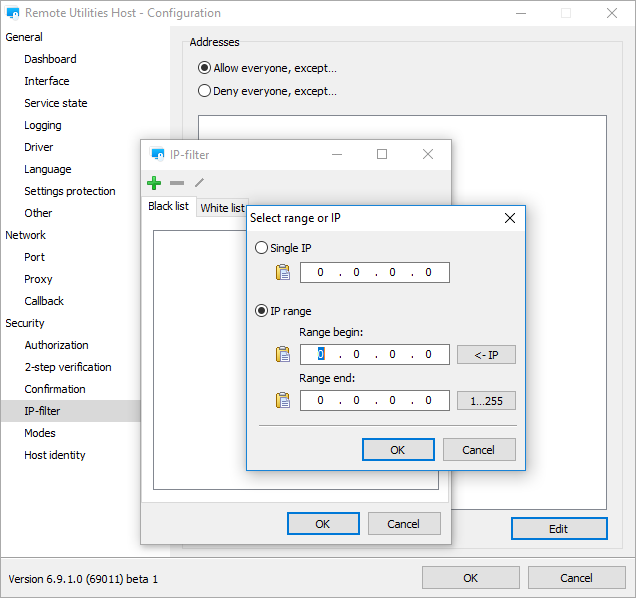The height and width of the screenshot is (598, 636).
Task: Click the pencil edit icon in IP-filter
Action: pyautogui.click(x=199, y=183)
